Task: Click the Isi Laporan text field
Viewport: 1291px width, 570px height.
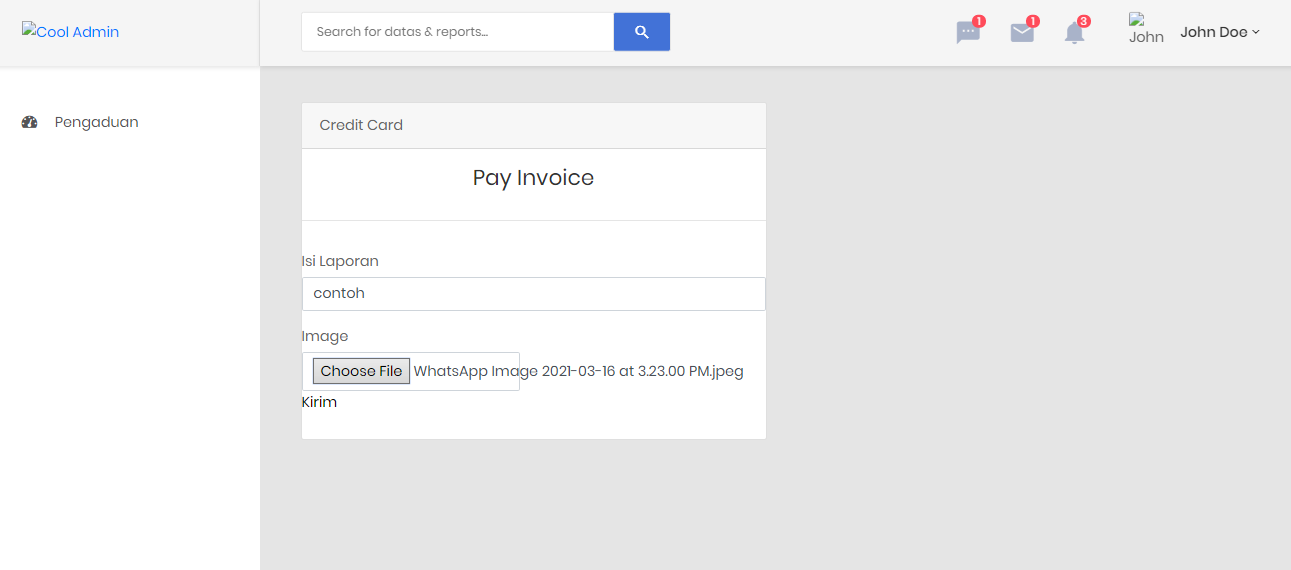Action: click(534, 294)
